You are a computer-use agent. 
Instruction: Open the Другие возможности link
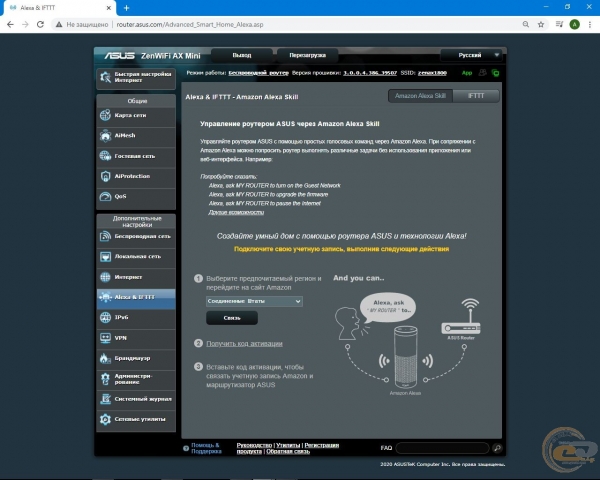pos(236,212)
